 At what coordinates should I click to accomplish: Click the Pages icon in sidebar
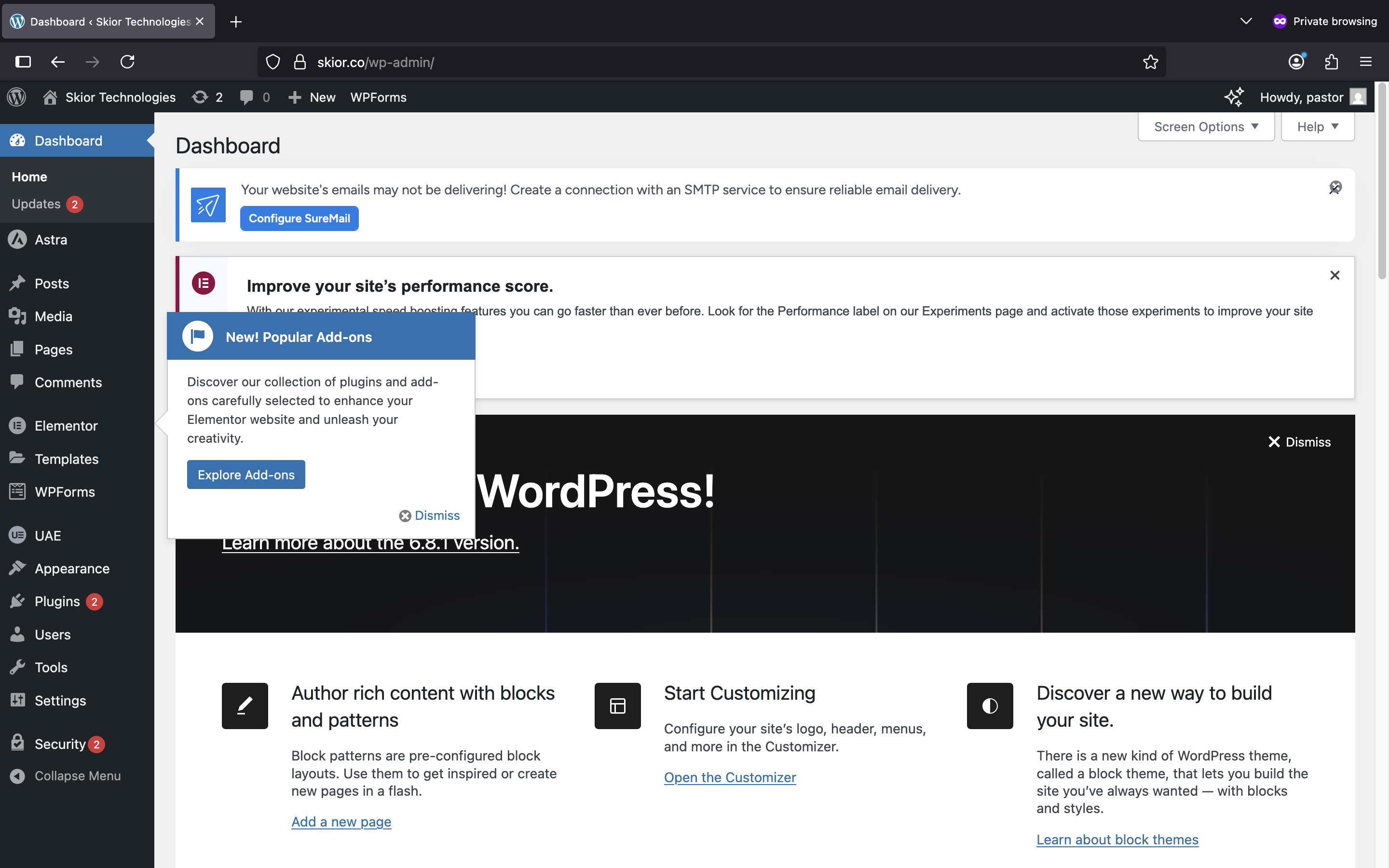[18, 349]
